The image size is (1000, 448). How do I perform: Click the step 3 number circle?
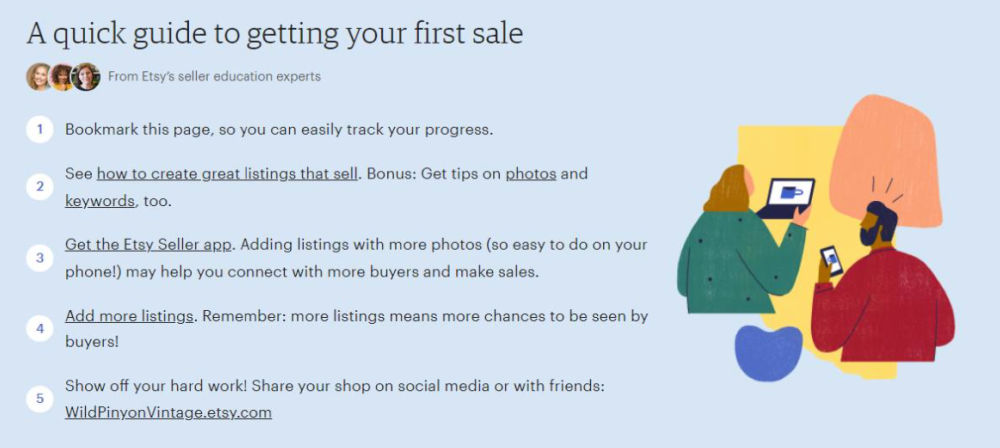coord(39,257)
